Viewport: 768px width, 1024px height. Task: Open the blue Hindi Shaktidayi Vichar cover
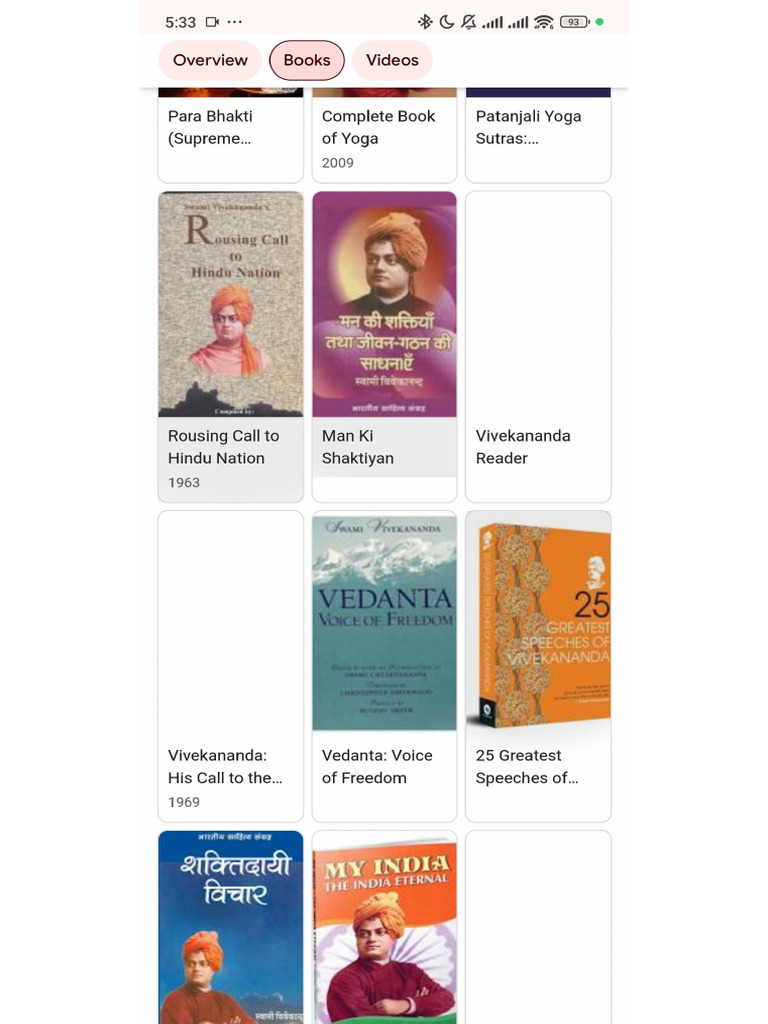231,927
